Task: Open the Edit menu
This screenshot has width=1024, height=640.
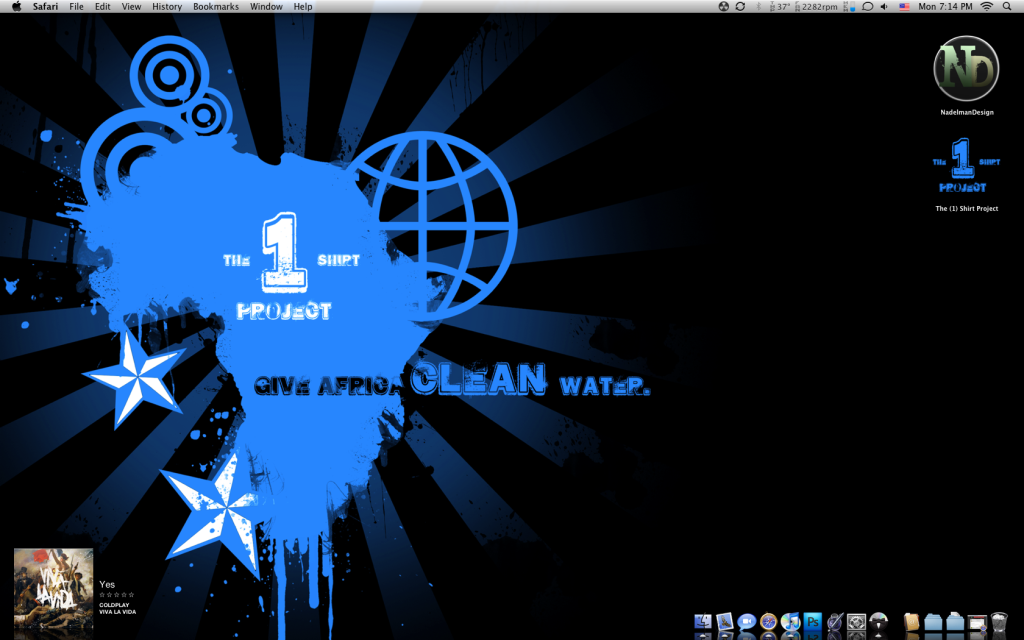Action: (x=103, y=7)
